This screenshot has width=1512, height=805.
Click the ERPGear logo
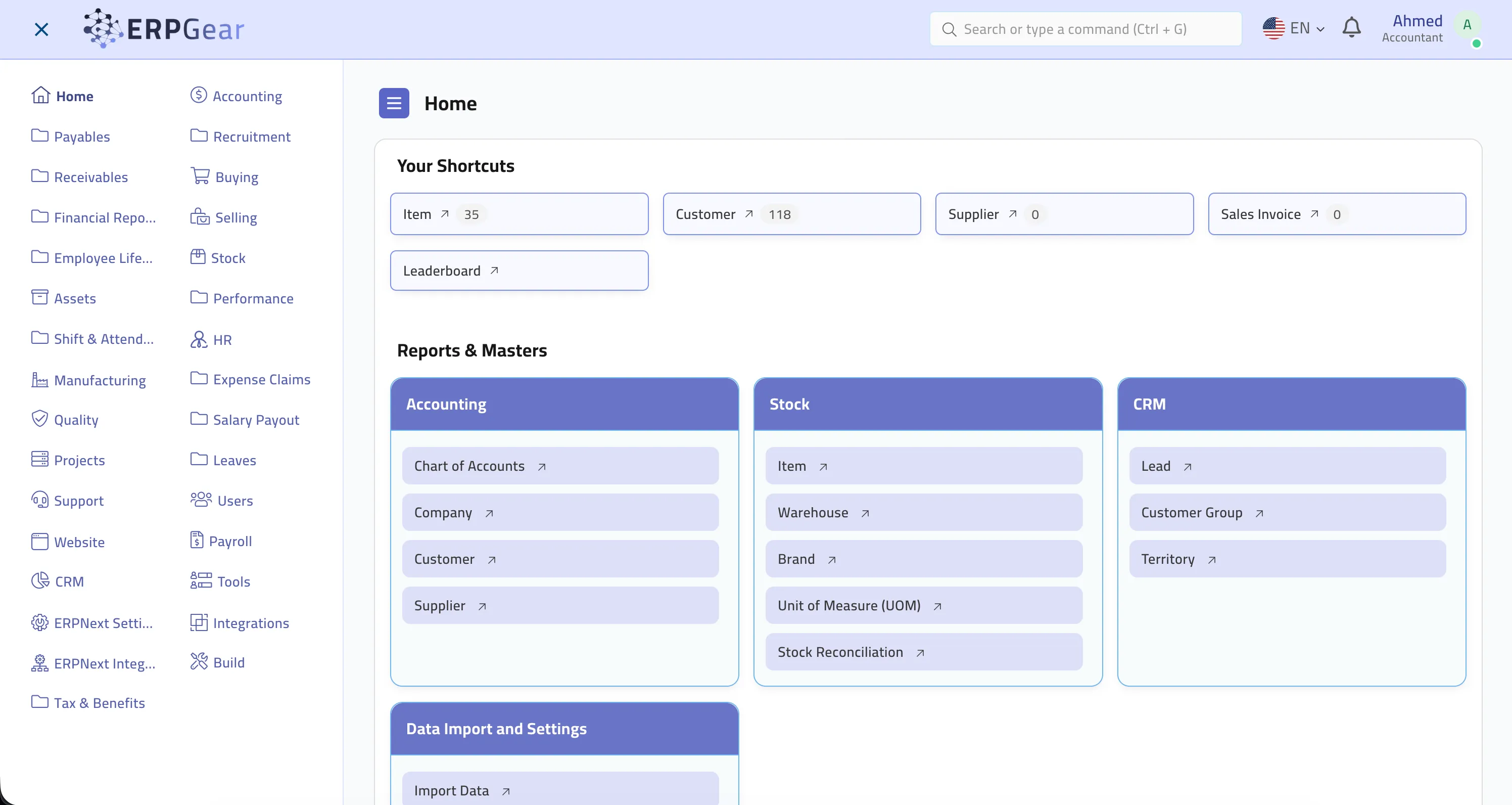(x=164, y=28)
